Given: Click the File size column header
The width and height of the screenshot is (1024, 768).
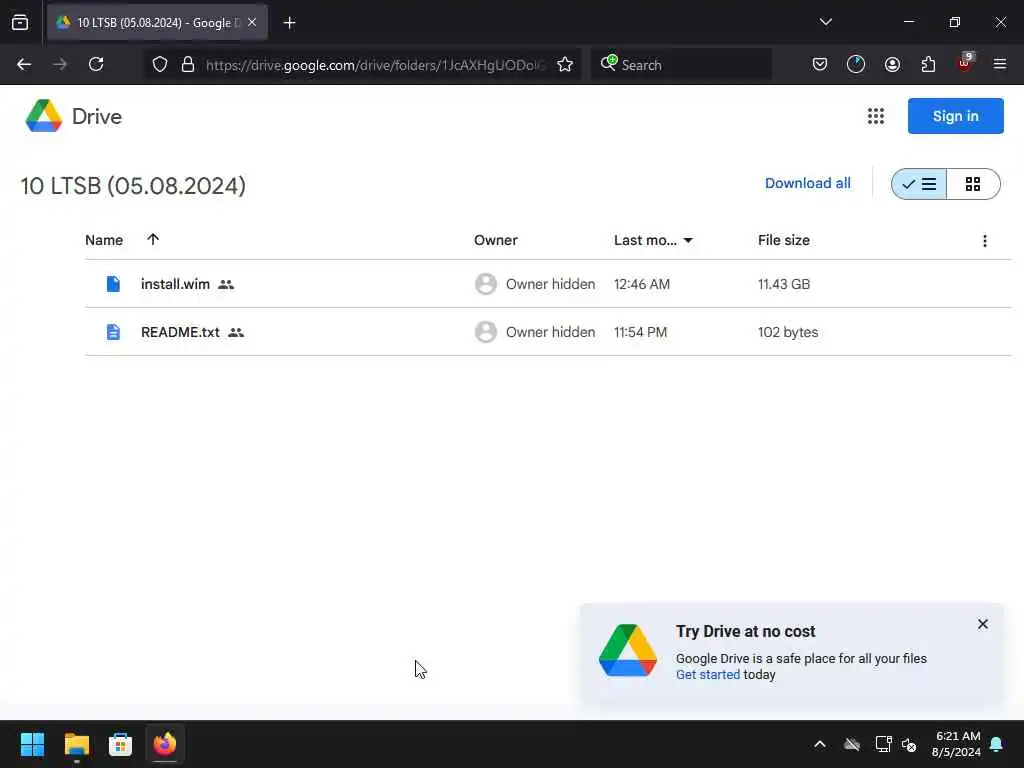Looking at the screenshot, I should tap(784, 240).
